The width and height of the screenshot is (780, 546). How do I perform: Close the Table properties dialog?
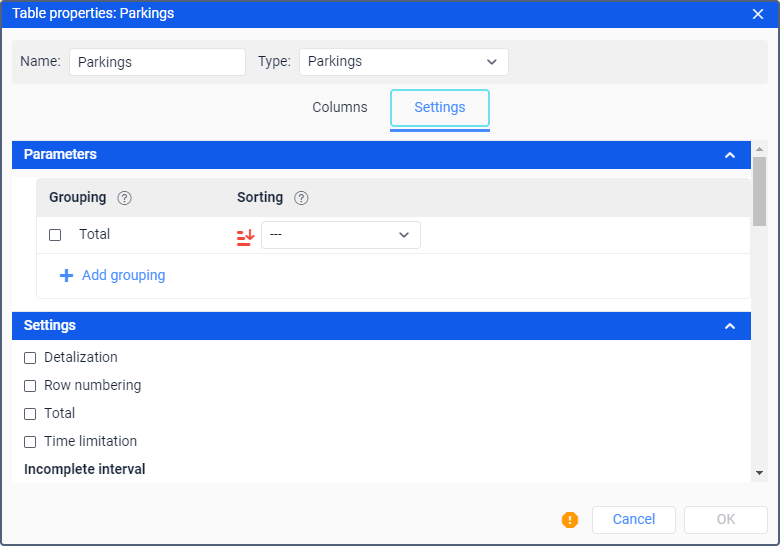coord(758,14)
